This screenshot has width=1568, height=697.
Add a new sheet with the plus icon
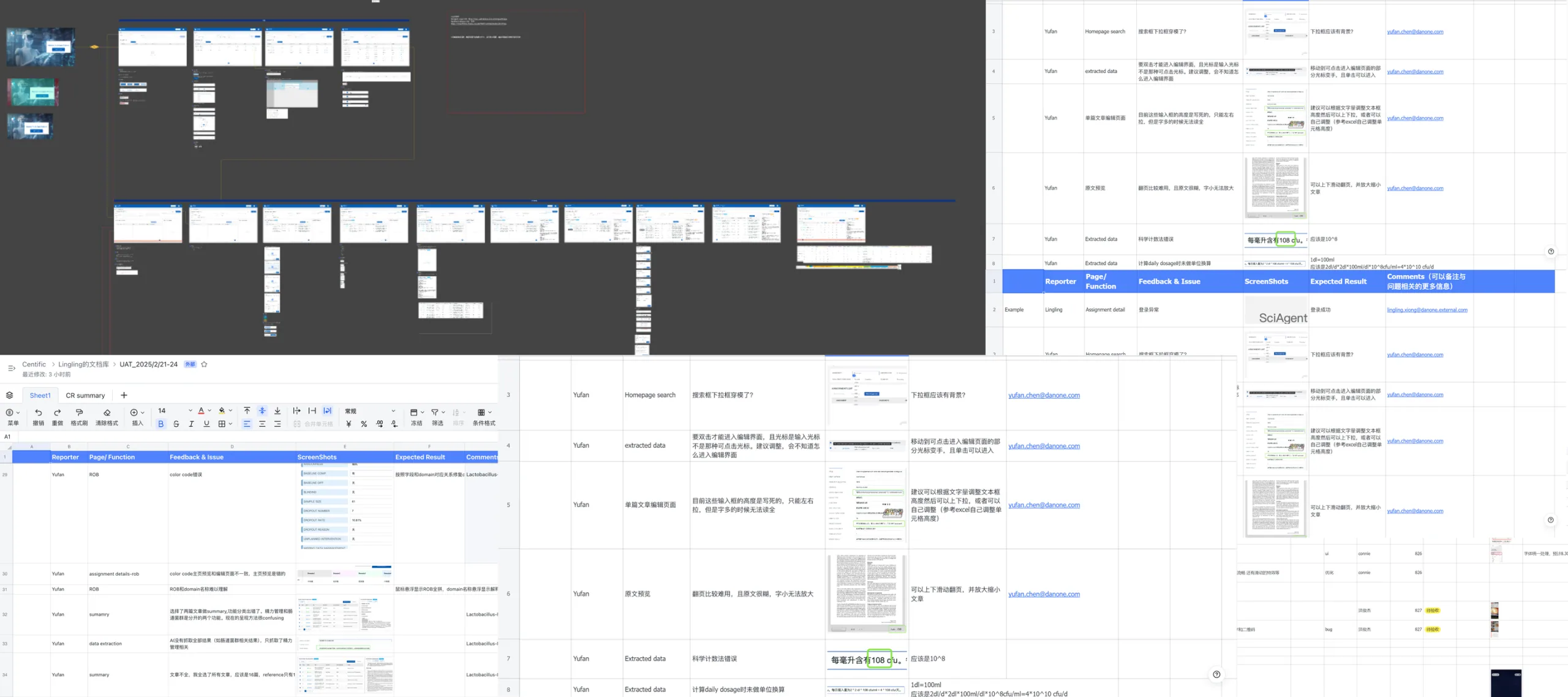point(124,395)
